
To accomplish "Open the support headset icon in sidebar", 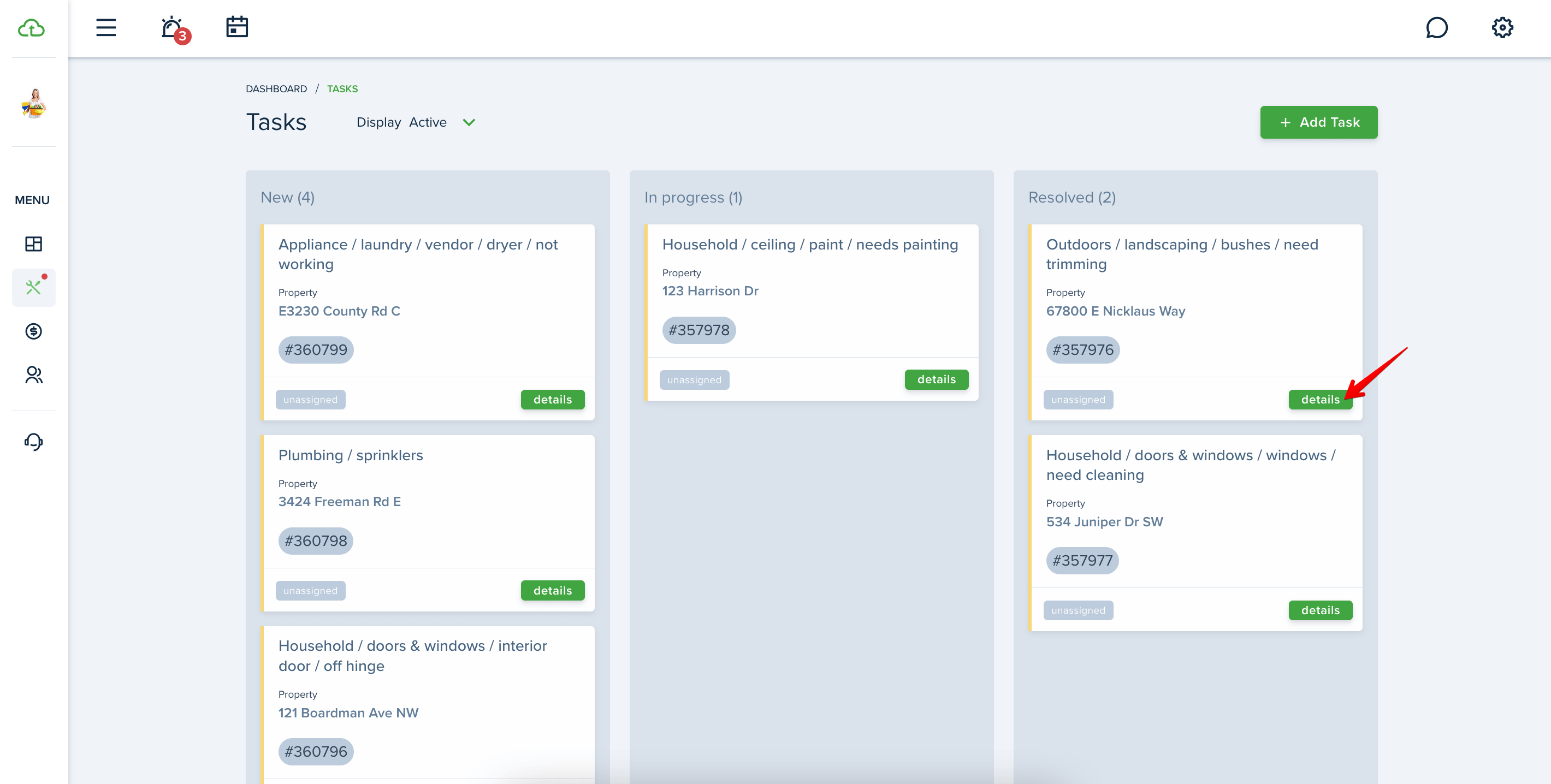I will click(34, 442).
